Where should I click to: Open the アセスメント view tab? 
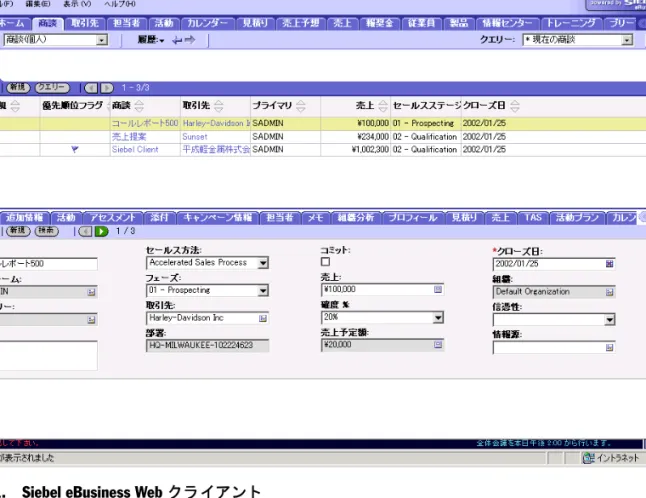[x=113, y=217]
